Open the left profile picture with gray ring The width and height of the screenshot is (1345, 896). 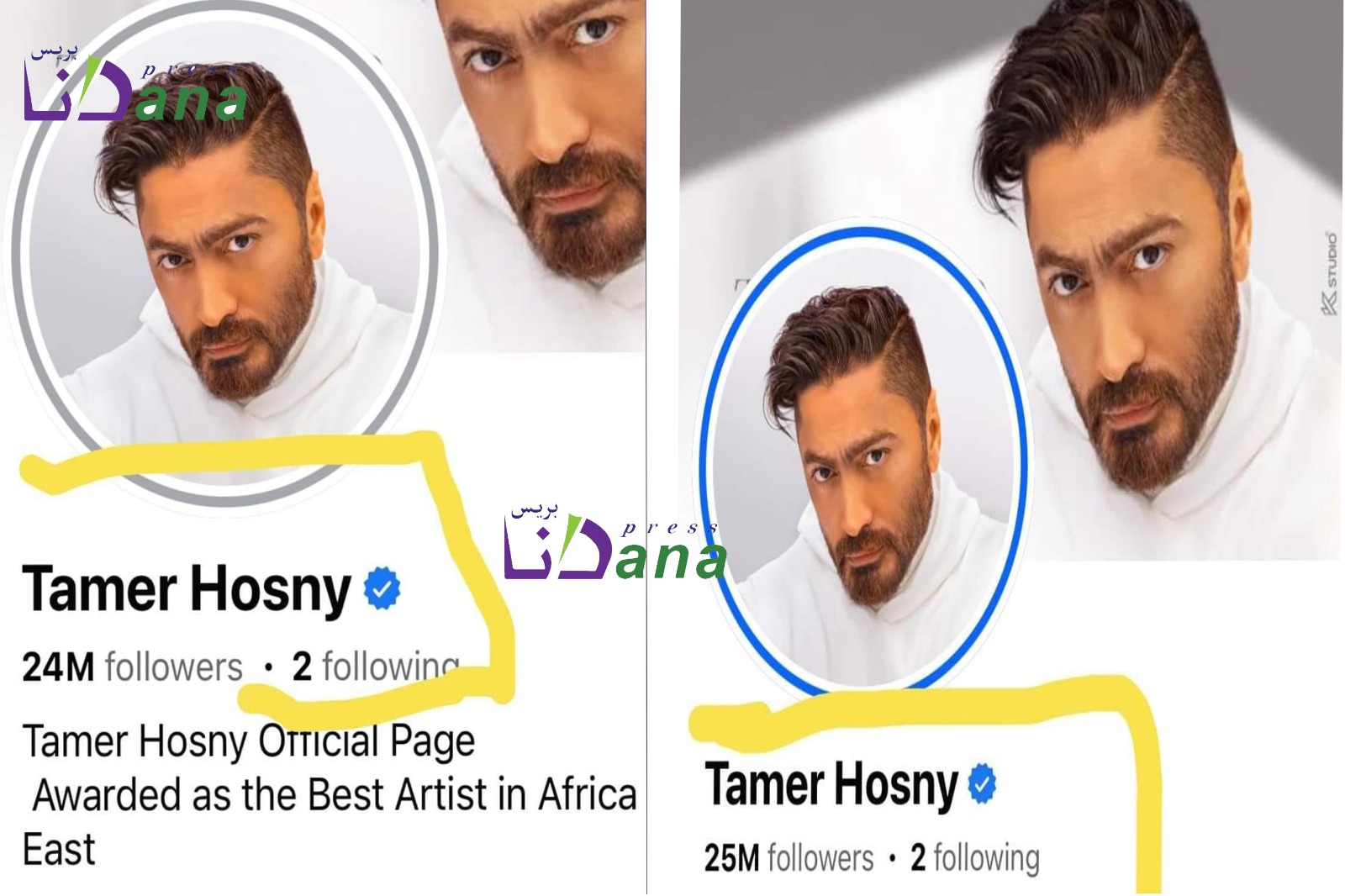pyautogui.click(x=222, y=252)
